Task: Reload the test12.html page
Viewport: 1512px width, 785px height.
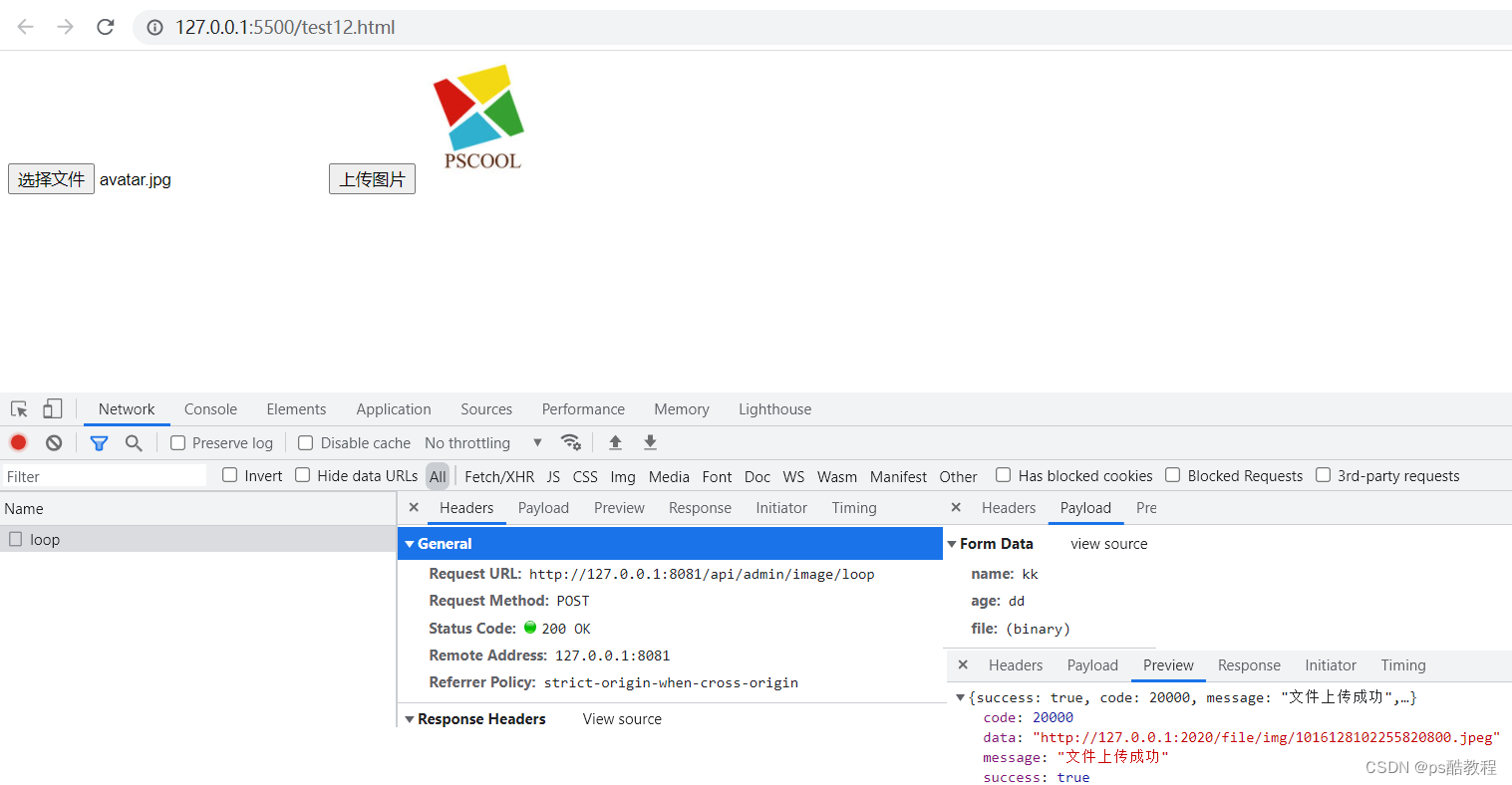Action: [x=106, y=27]
